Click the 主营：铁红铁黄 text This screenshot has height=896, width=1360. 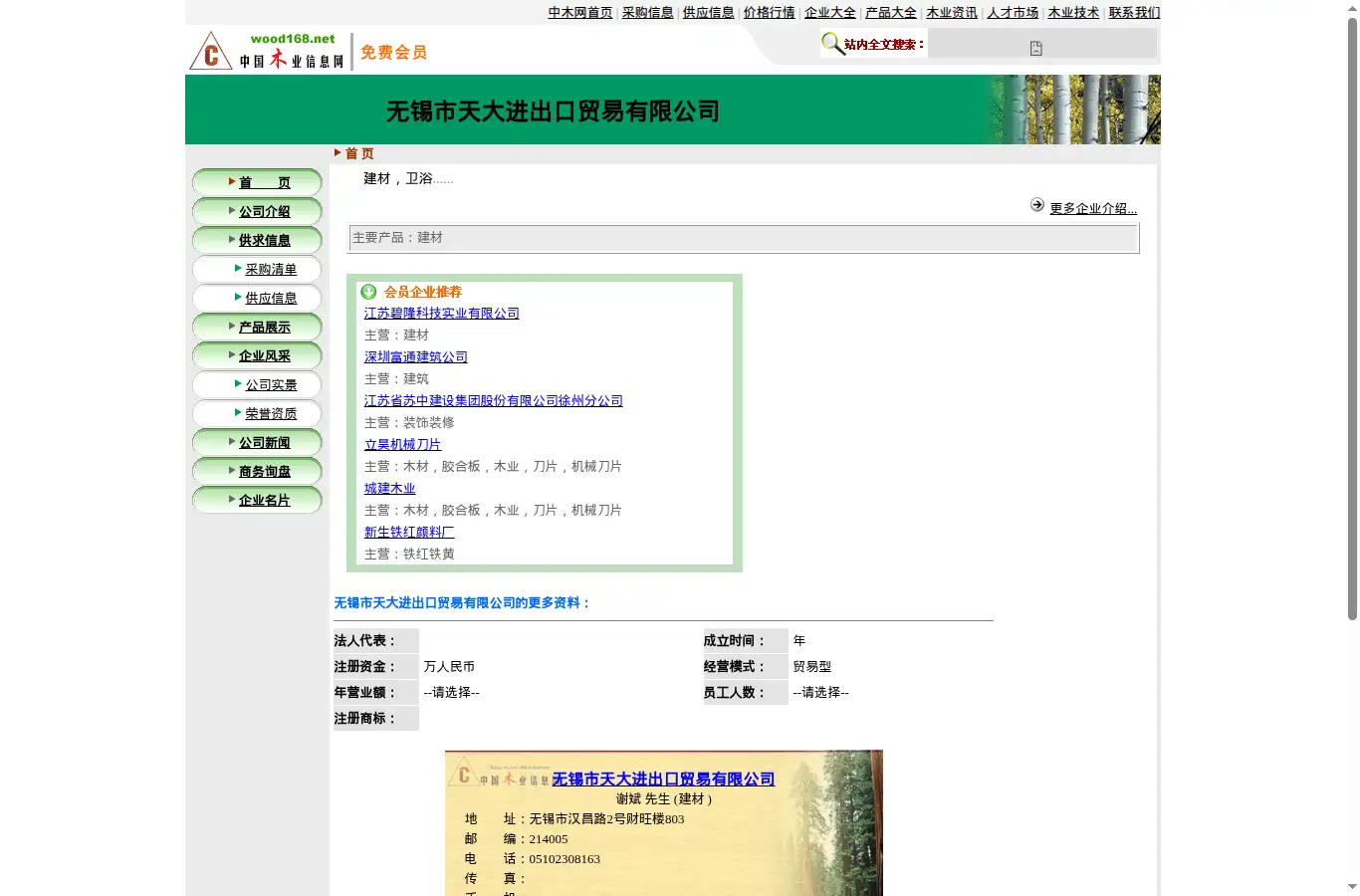click(409, 555)
